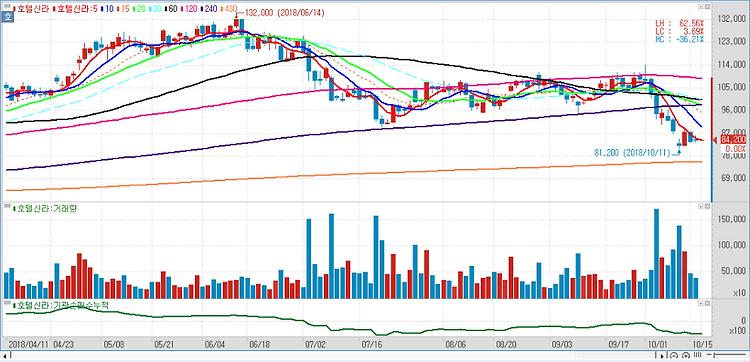Click the LH : 62.56% value
Viewport: 750px width, 362px height.
680,23
